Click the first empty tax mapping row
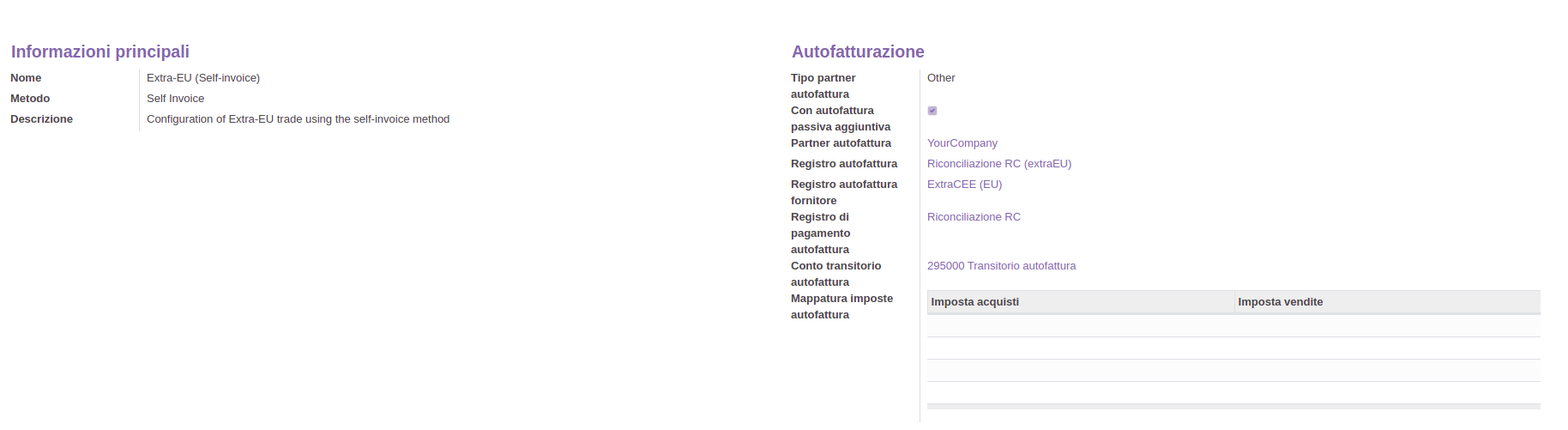Screen dimensions: 1568x430 (1233, 326)
